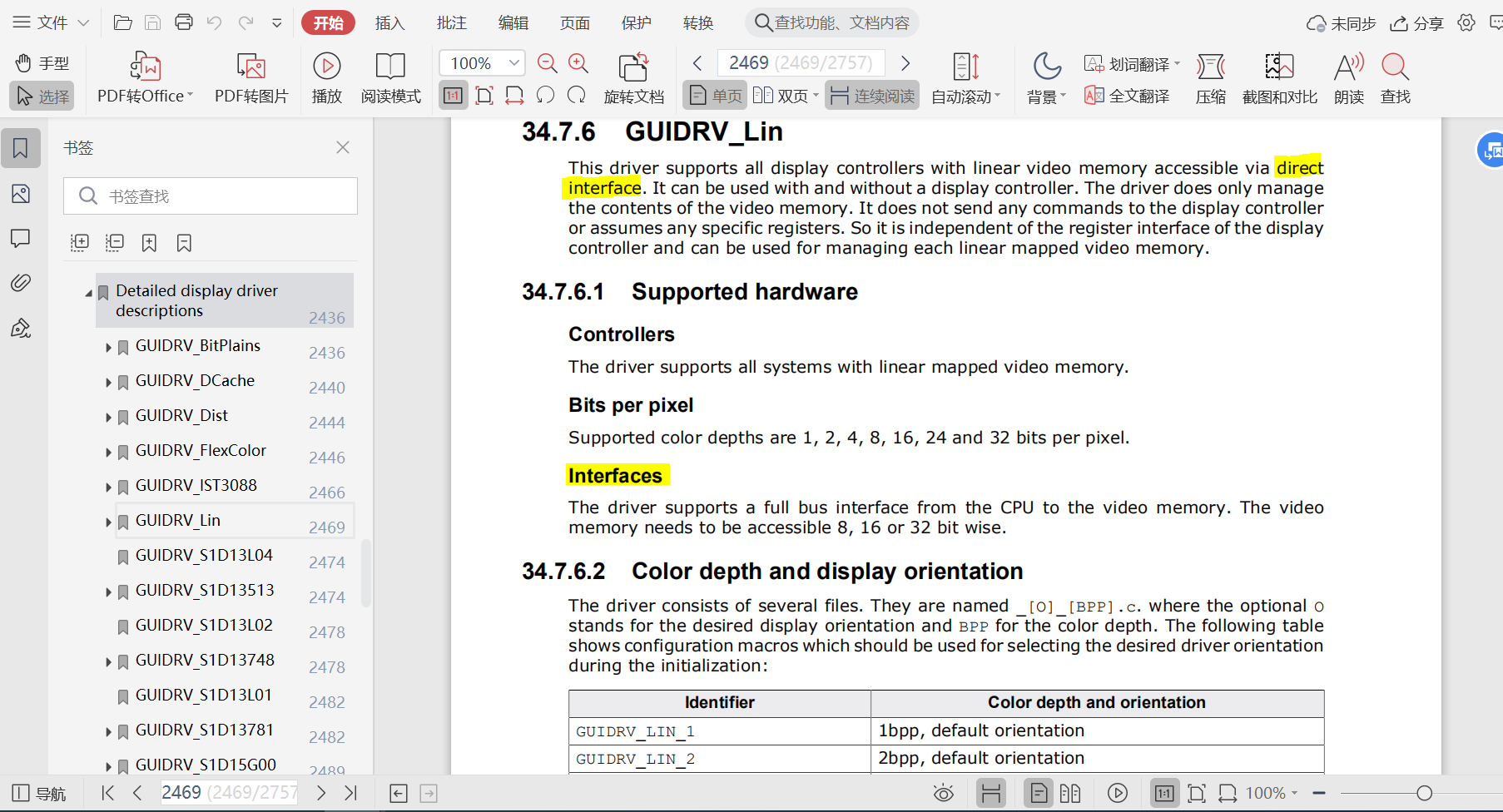
Task: Open 截图和对比 screenshot compare tool
Action: (x=1280, y=79)
